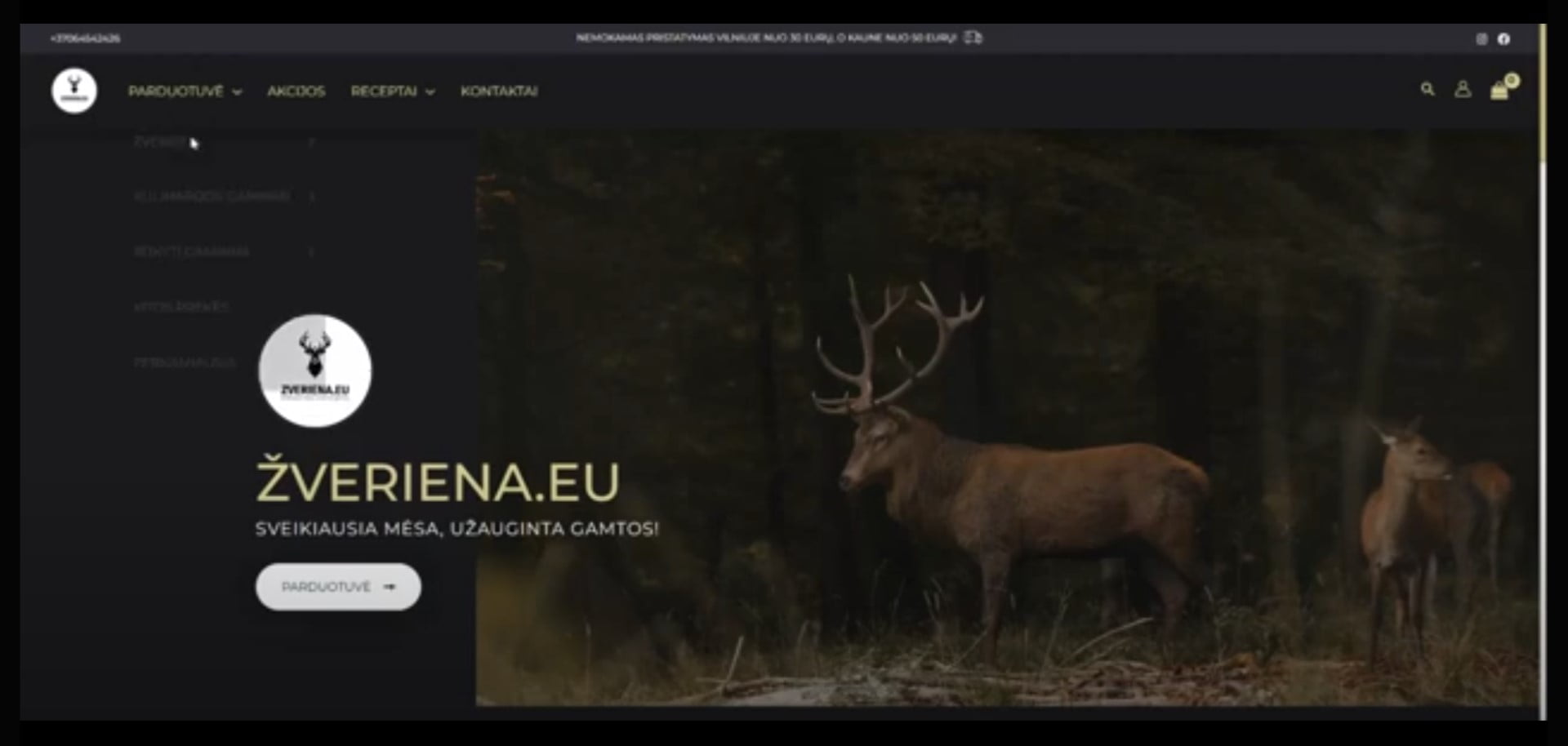Image resolution: width=1568 pixels, height=746 pixels.
Task: Open the shopping cart bag icon
Action: click(1500, 91)
